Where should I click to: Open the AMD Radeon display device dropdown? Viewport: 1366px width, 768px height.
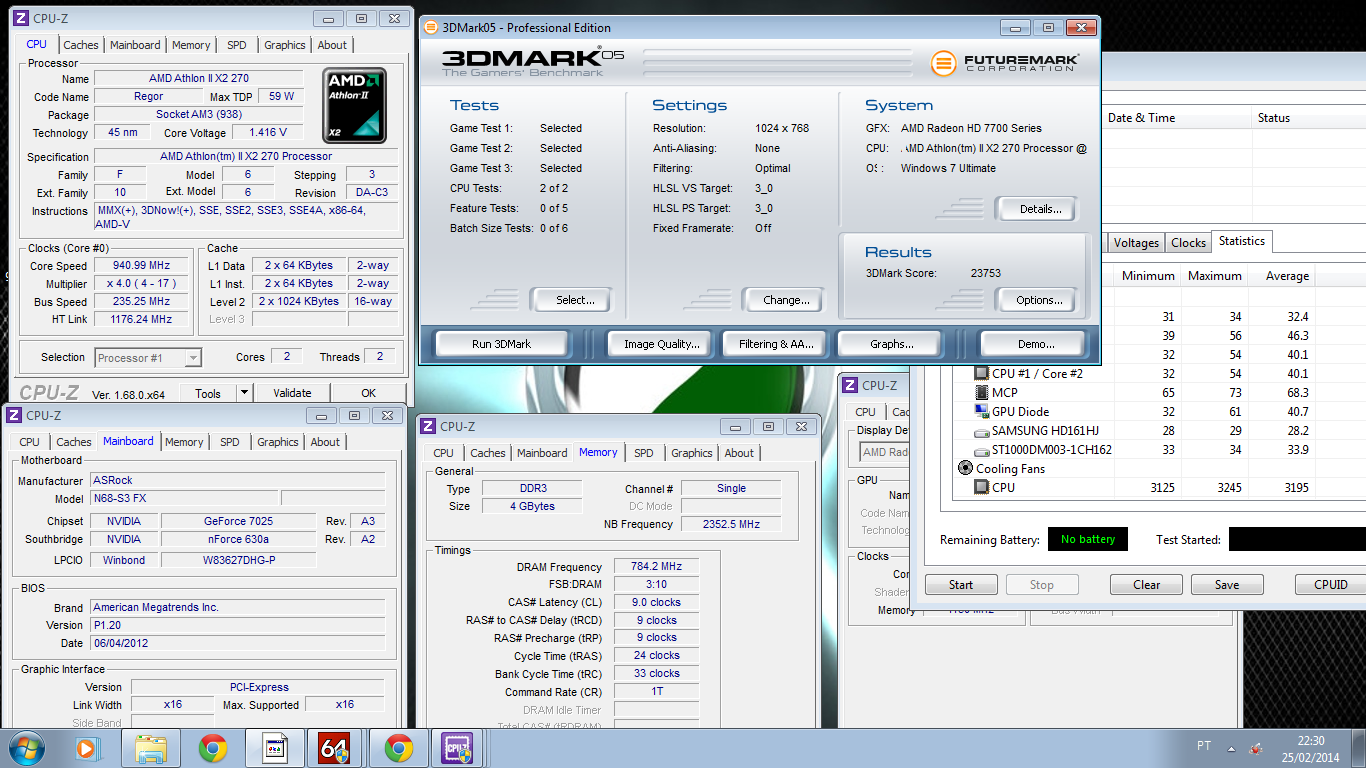884,452
